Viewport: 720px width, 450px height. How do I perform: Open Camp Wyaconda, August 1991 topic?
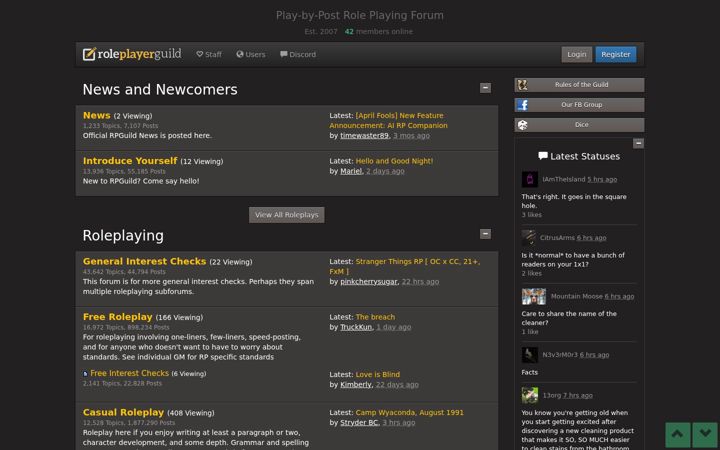(x=410, y=413)
